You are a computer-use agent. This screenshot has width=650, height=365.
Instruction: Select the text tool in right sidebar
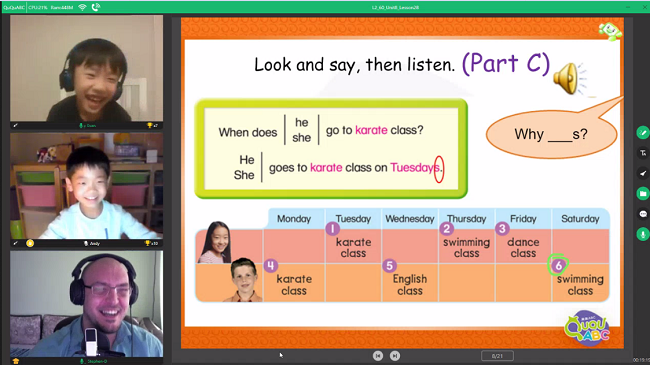click(x=643, y=153)
